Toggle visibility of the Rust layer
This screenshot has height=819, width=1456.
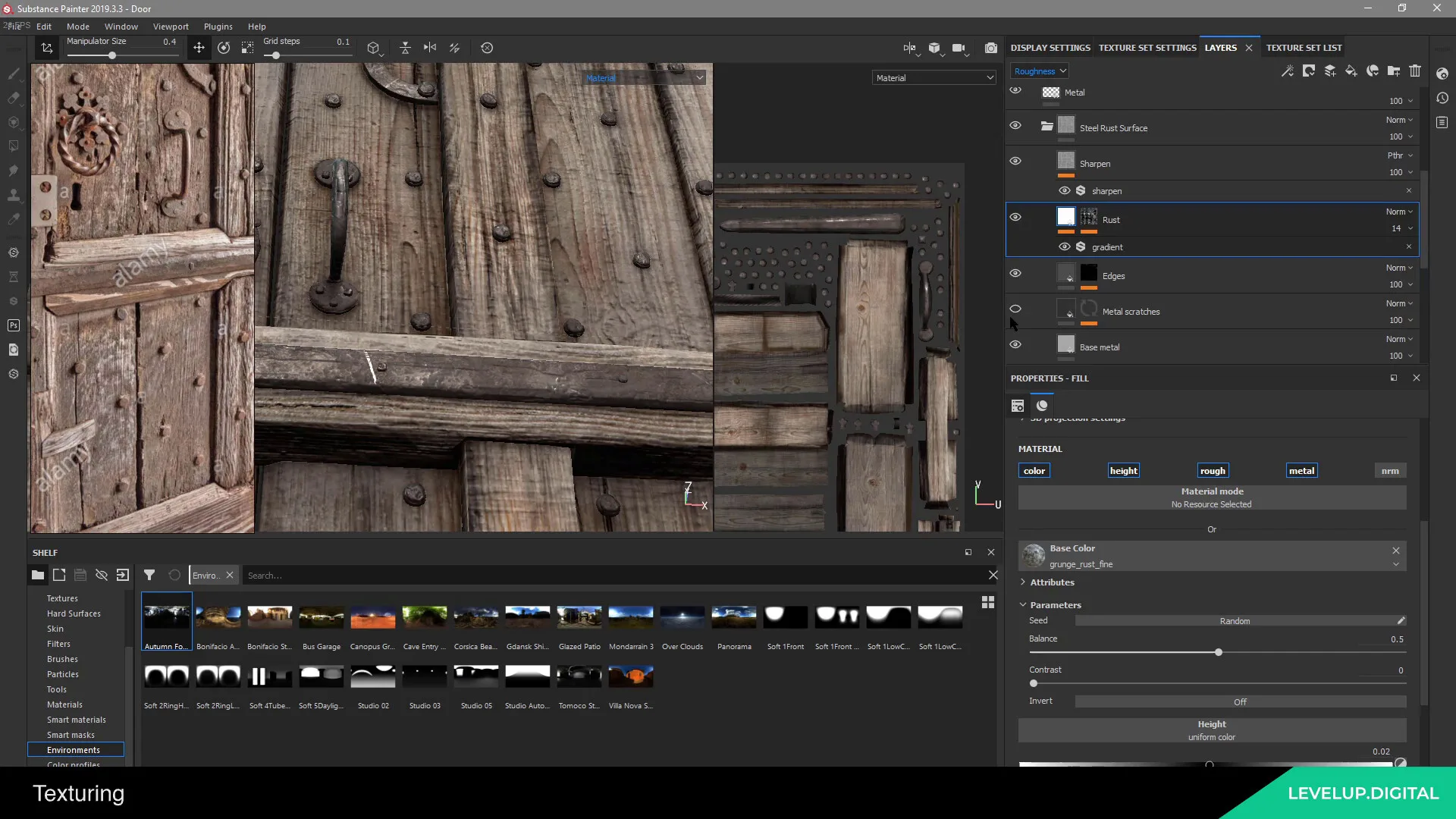tap(1016, 218)
